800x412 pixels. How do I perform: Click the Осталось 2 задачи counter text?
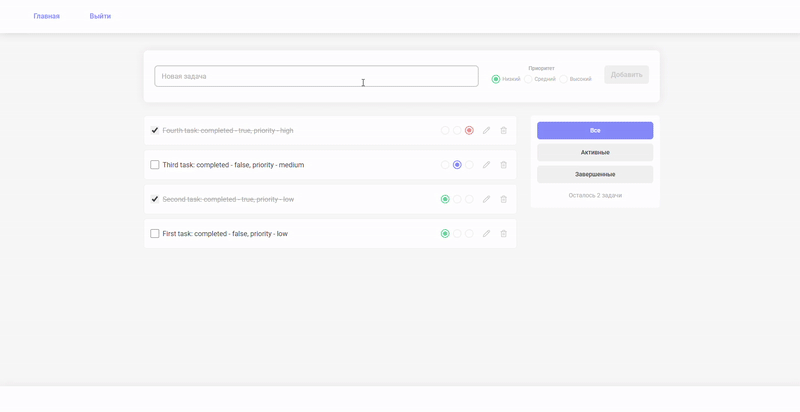point(595,195)
